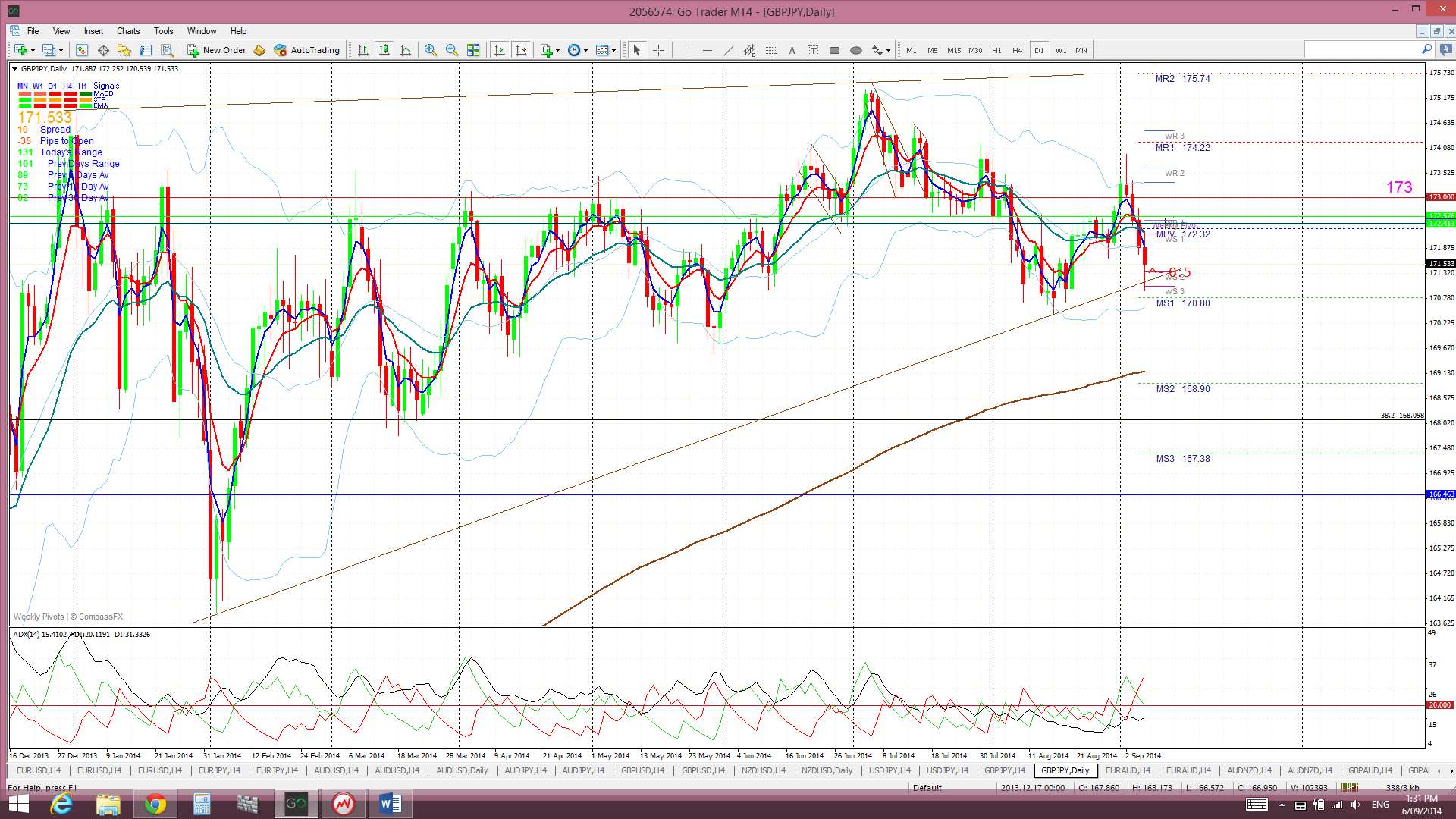1456x819 pixels.
Task: Open the Charts menu
Action: 127,31
